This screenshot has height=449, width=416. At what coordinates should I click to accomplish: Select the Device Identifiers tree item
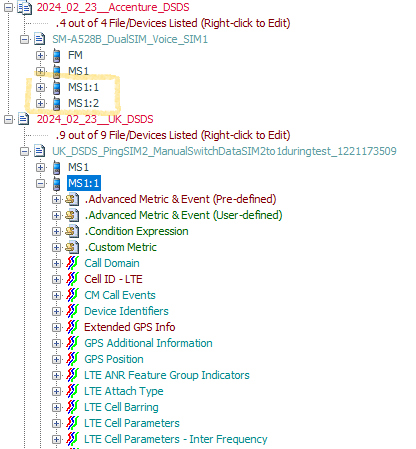126,311
